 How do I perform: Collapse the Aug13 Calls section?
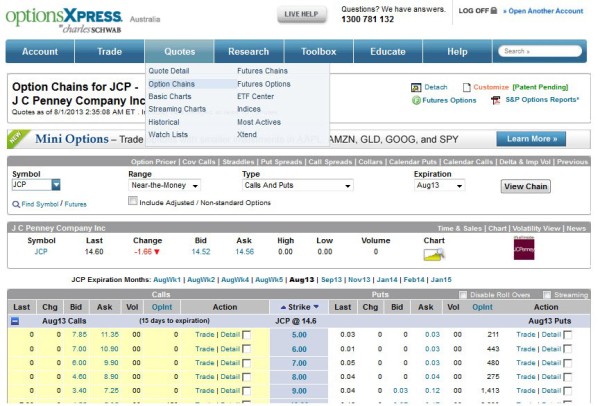pyautogui.click(x=15, y=321)
